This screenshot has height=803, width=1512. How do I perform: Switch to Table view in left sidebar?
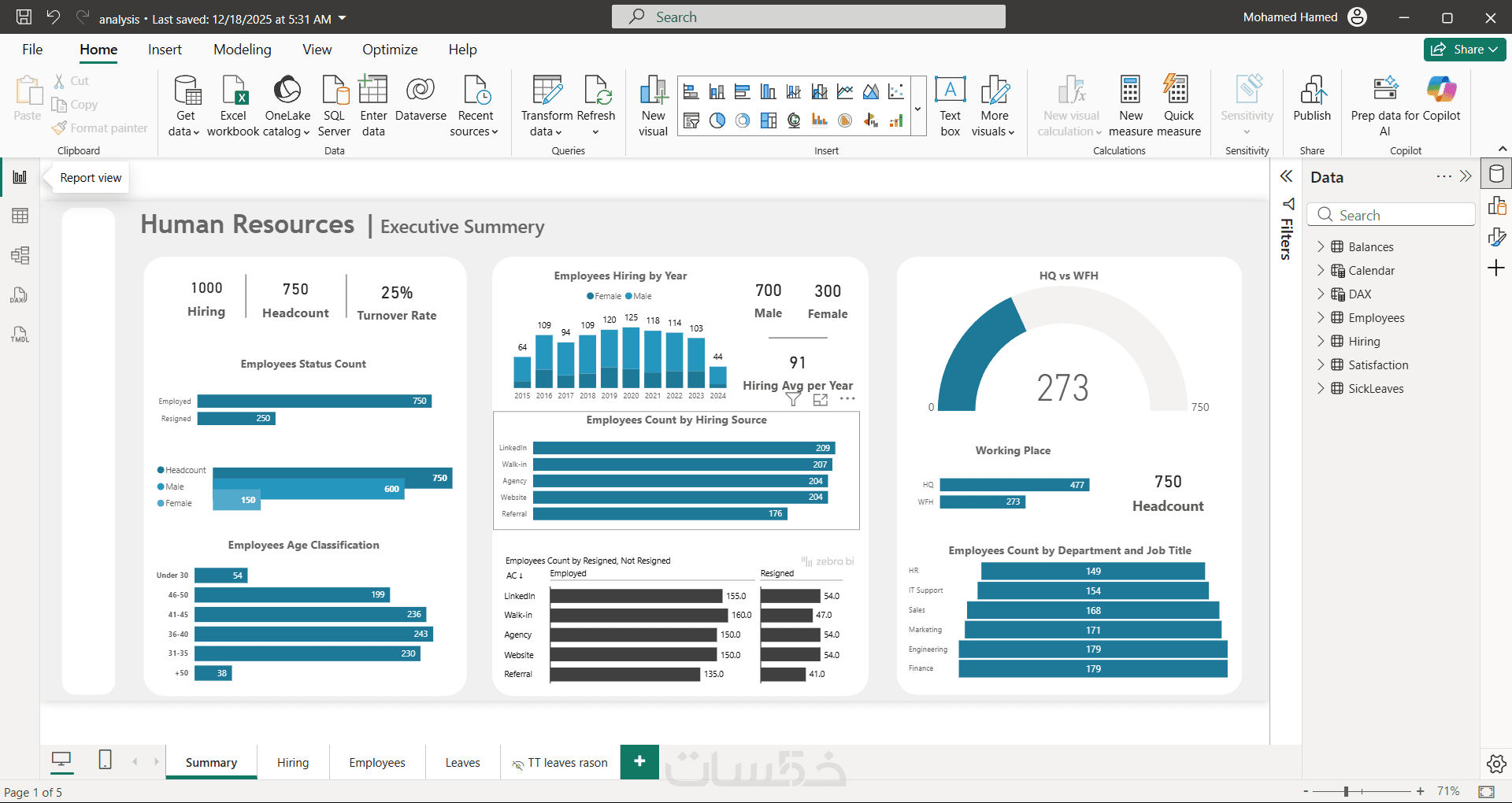coord(20,216)
